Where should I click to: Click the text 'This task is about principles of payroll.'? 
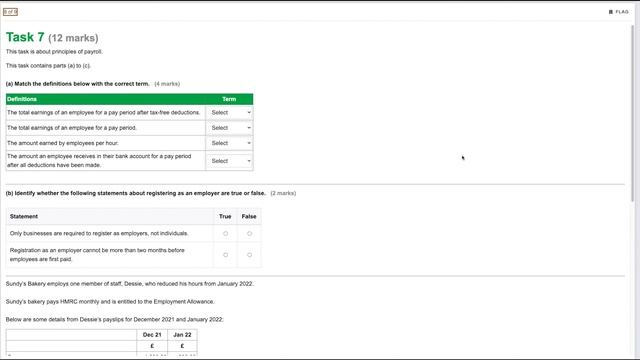coord(54,52)
